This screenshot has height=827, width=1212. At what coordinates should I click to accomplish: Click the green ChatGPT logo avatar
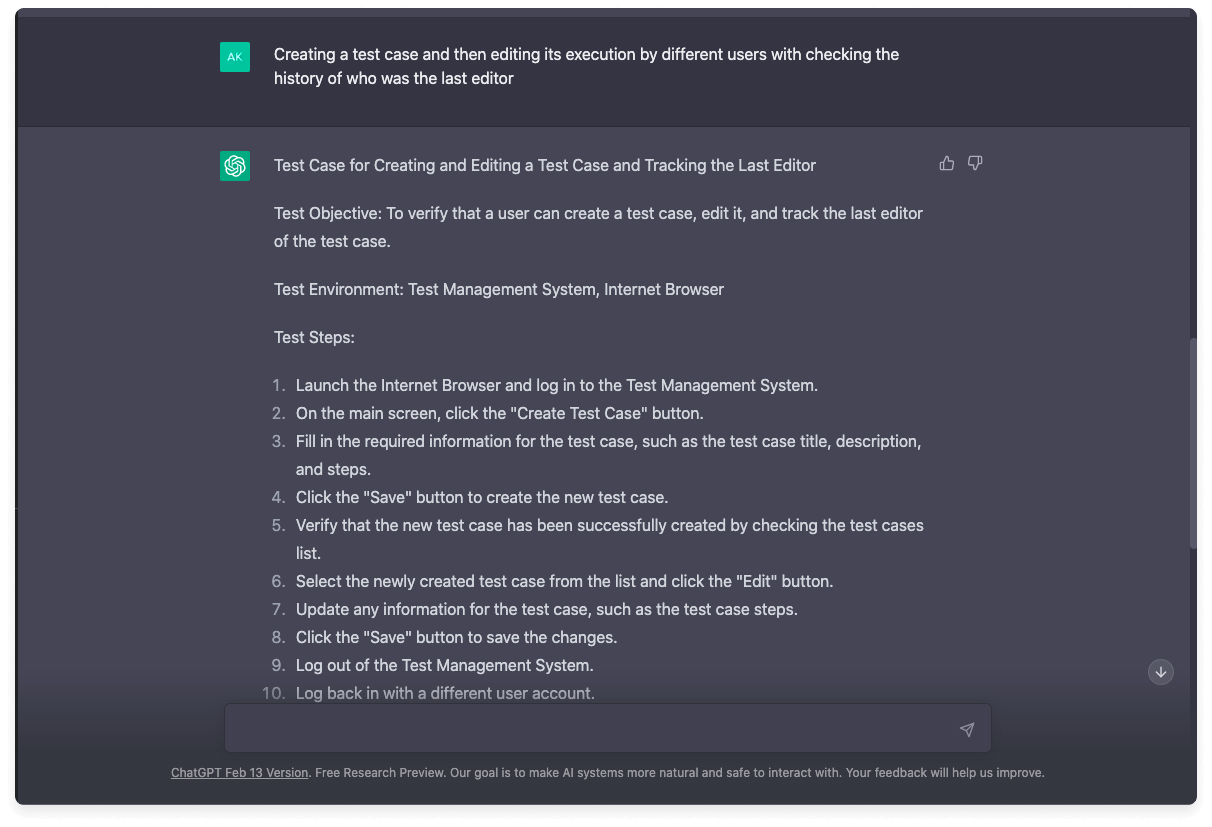235,166
